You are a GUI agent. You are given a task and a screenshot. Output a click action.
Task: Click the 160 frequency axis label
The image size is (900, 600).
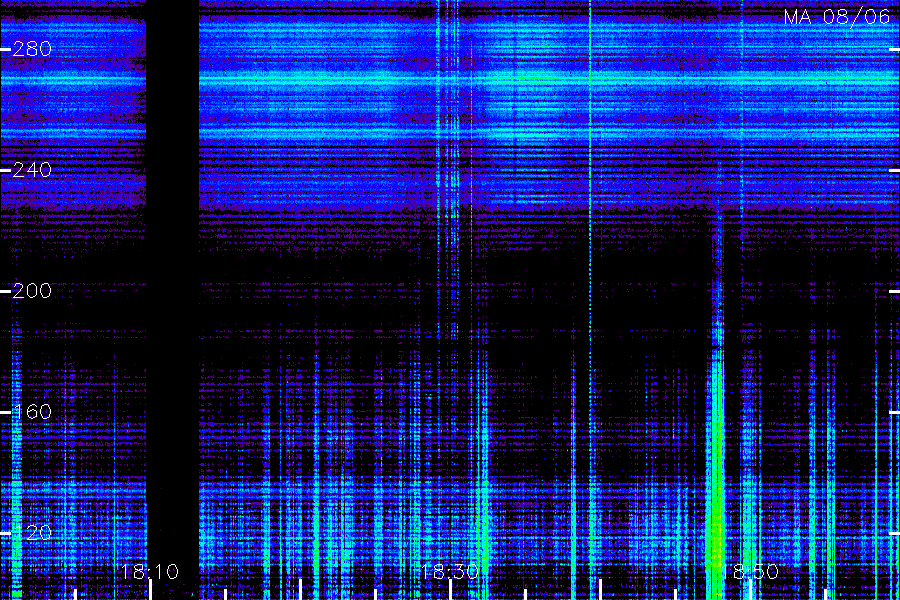(x=32, y=412)
